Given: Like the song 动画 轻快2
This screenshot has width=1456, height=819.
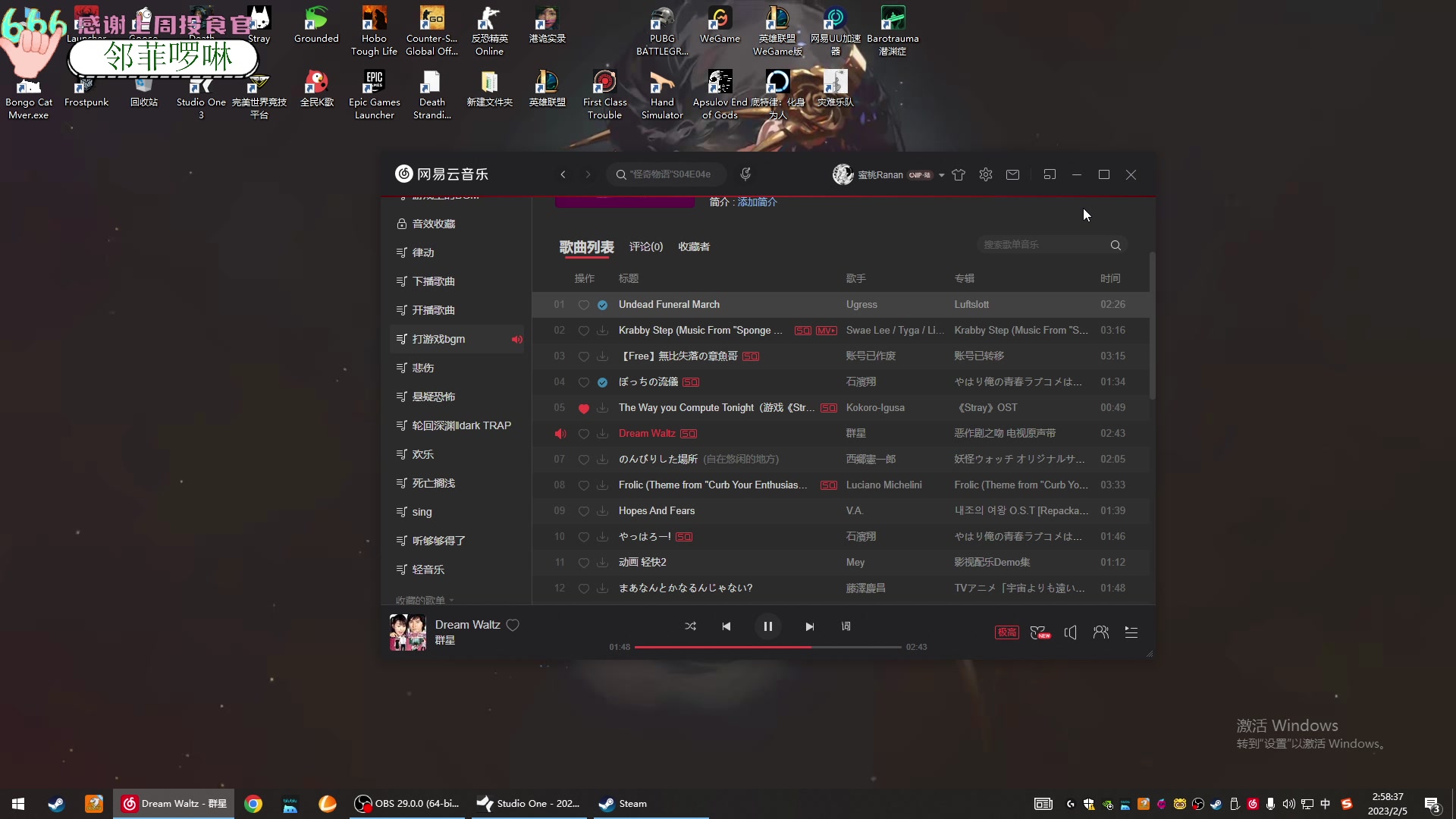Looking at the screenshot, I should pos(583,563).
